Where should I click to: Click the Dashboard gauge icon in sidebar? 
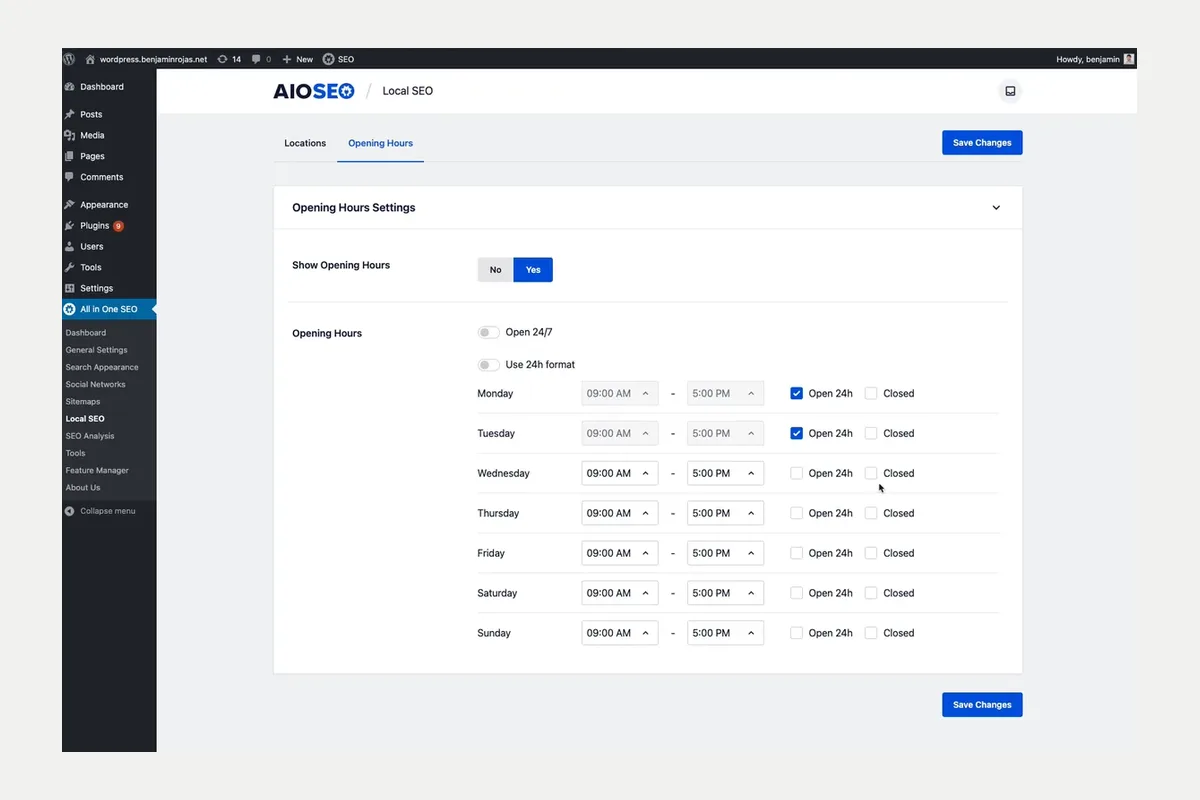pos(69,87)
